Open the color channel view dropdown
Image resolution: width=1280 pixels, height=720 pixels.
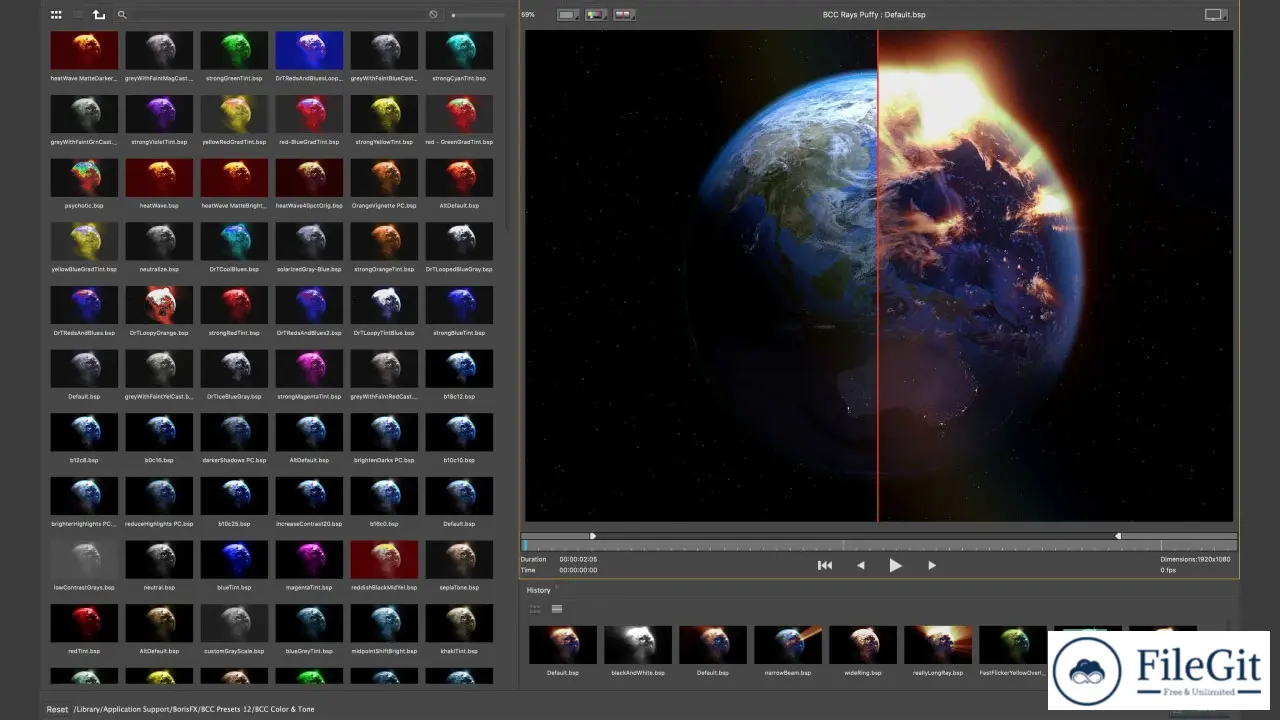[597, 15]
